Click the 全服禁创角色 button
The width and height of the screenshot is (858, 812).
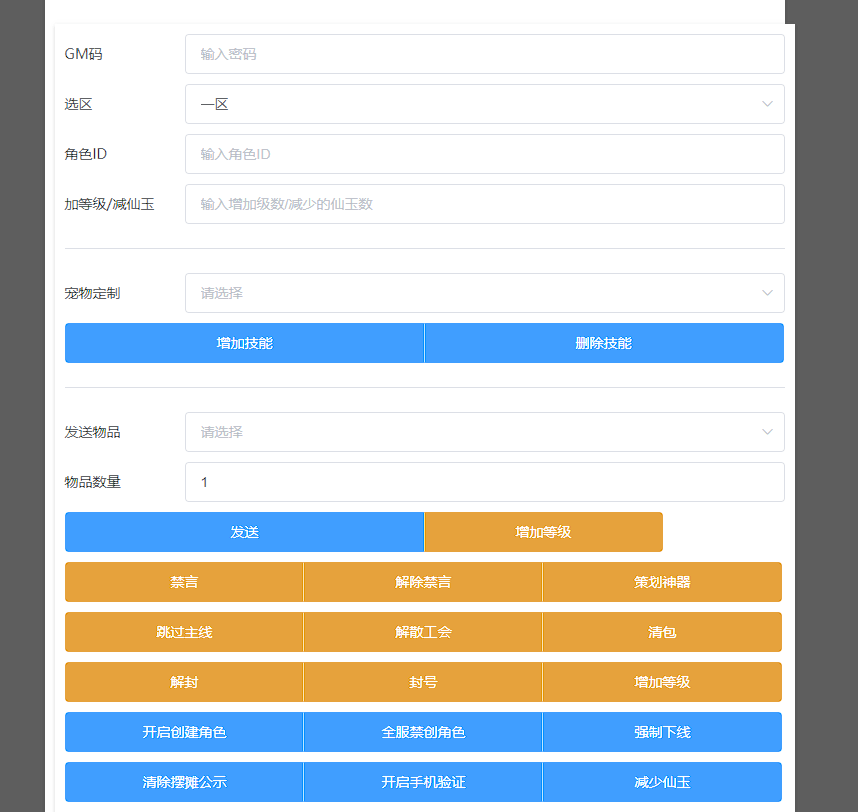click(x=422, y=732)
